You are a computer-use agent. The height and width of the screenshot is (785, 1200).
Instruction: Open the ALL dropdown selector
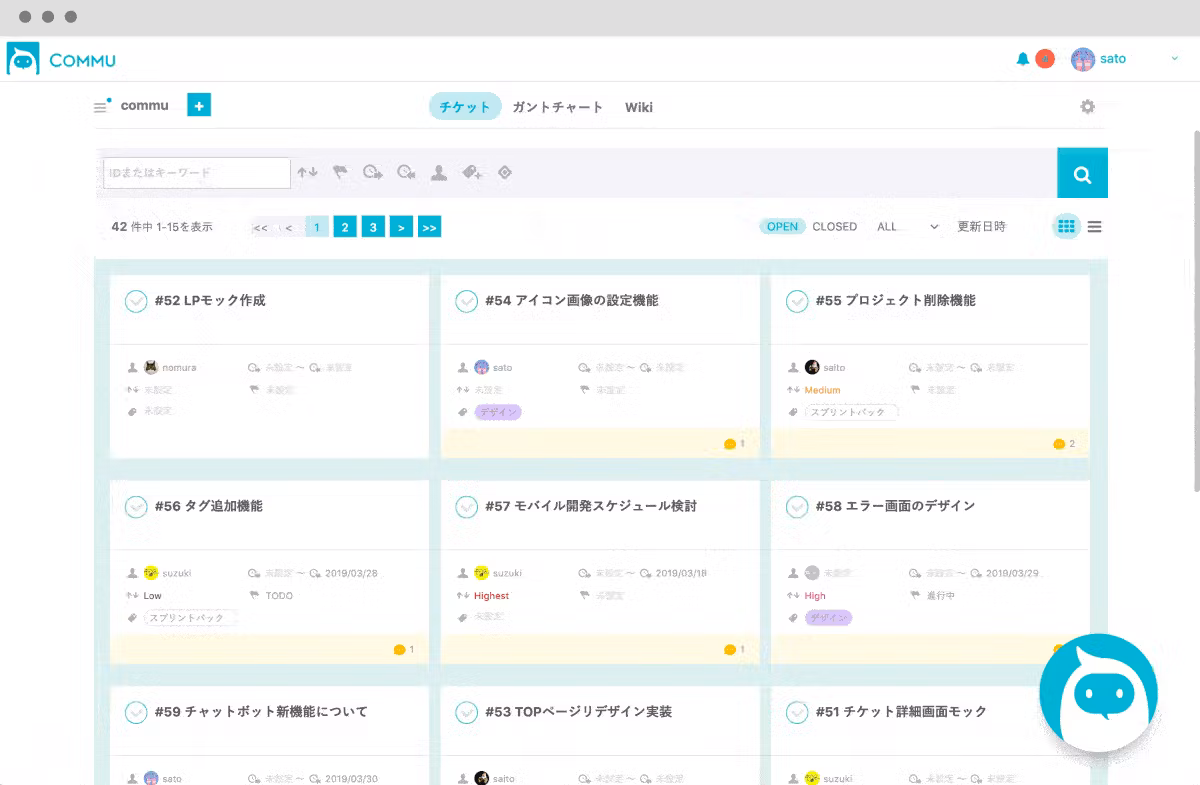pos(907,227)
